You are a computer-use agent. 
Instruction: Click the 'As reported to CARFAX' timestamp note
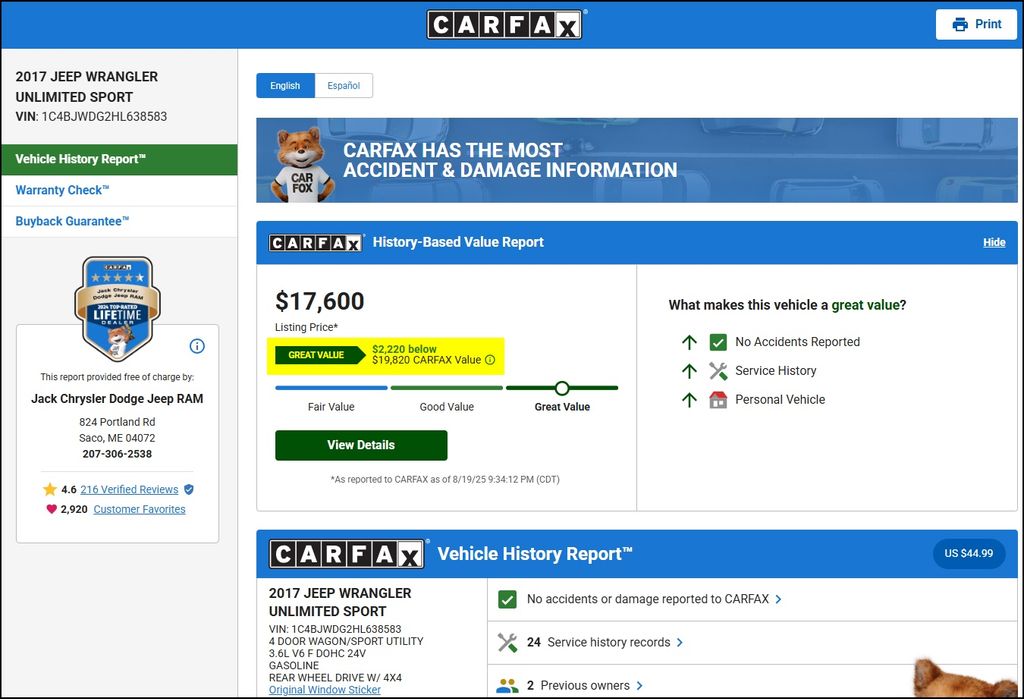coord(445,480)
